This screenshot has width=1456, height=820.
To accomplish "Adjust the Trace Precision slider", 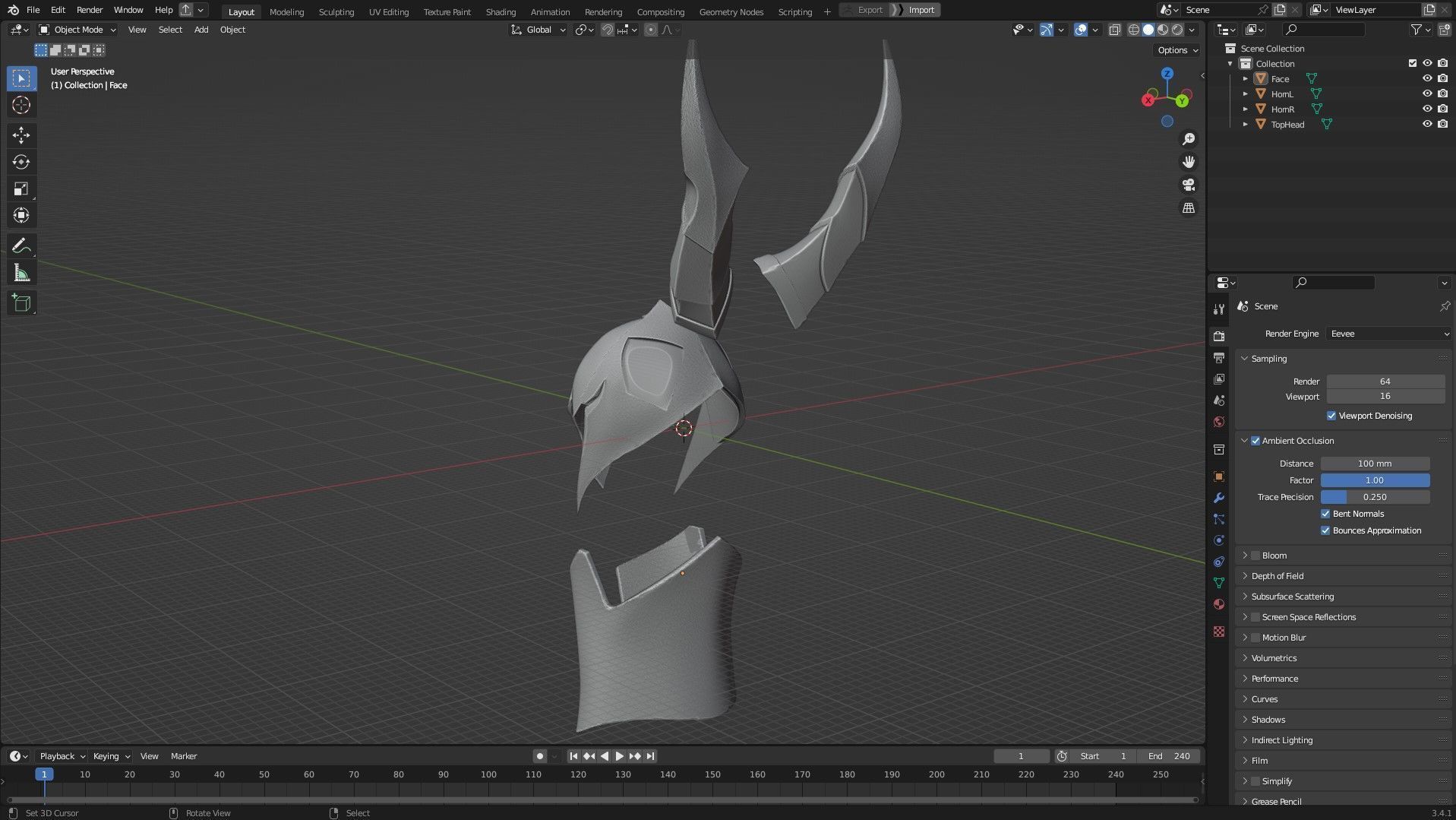I will click(x=1375, y=497).
